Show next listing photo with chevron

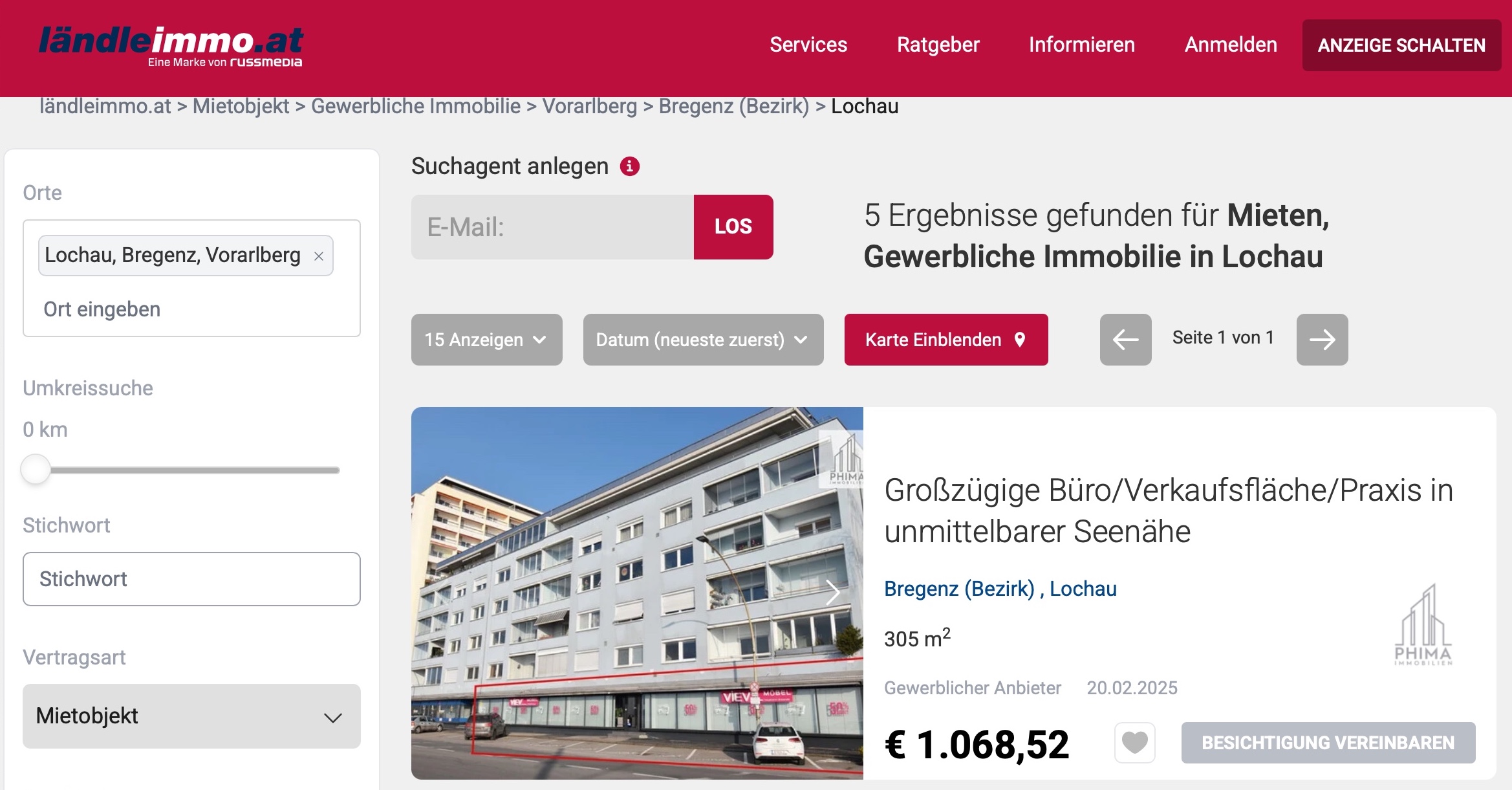coord(833,592)
